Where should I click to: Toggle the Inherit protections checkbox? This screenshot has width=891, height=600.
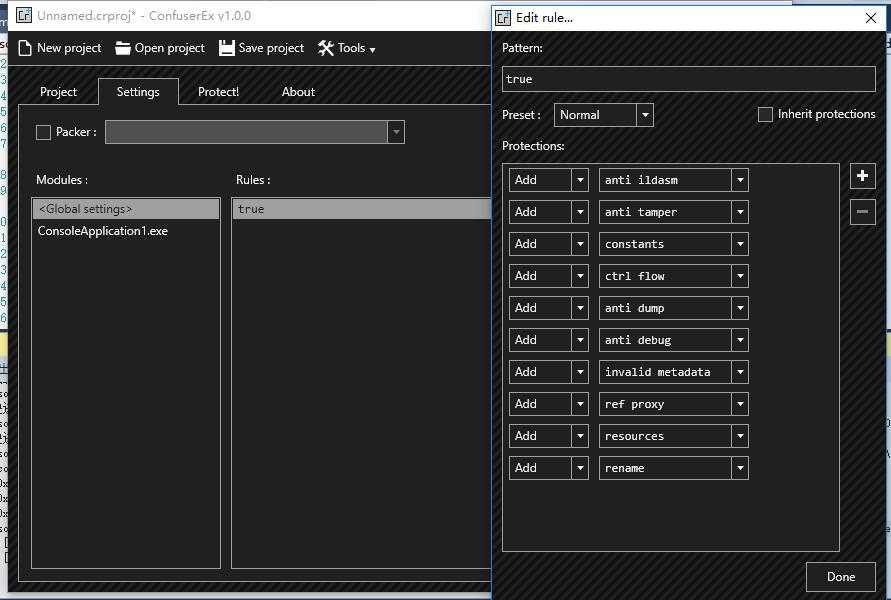point(765,115)
